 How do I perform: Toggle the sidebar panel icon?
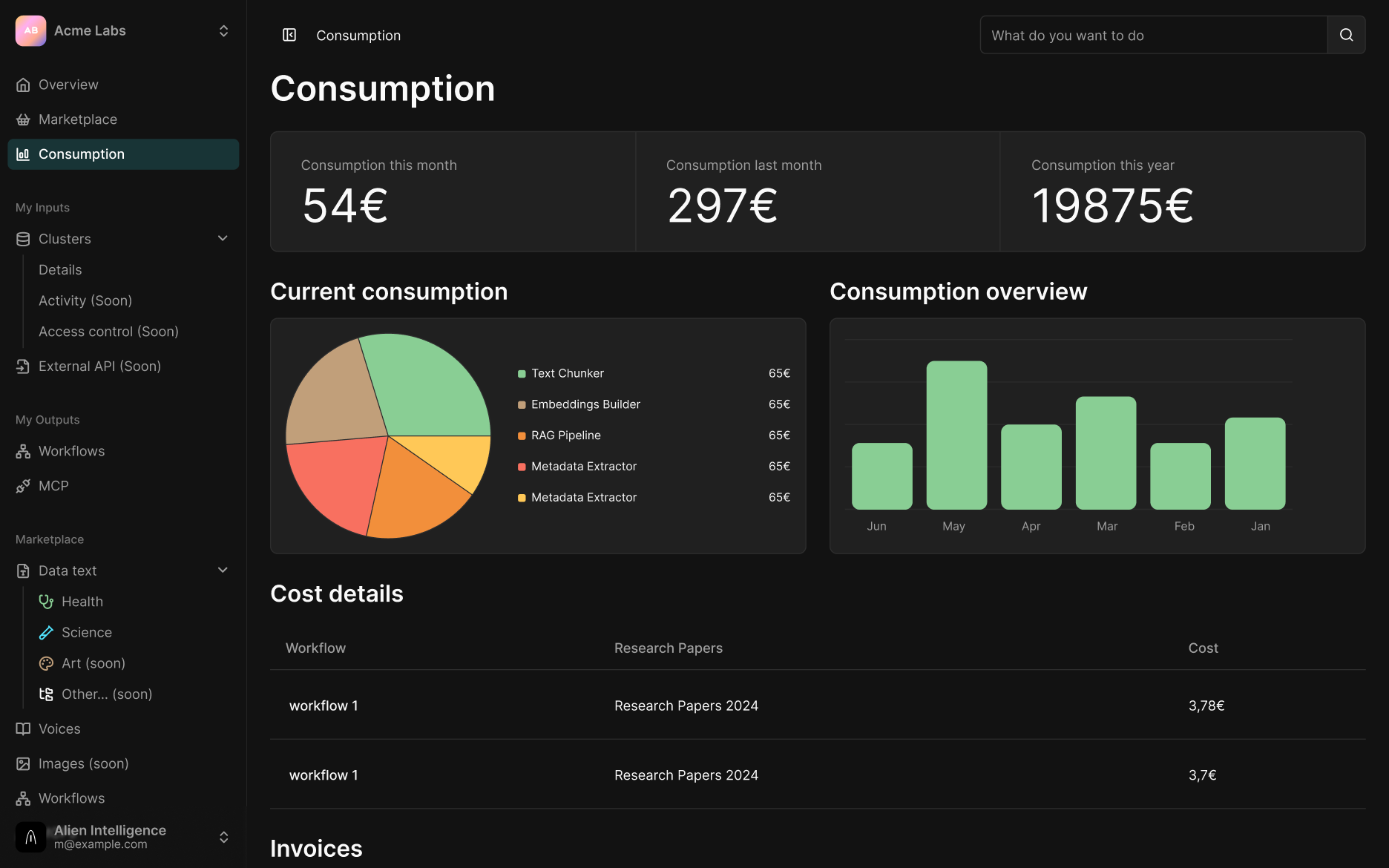coord(289,35)
